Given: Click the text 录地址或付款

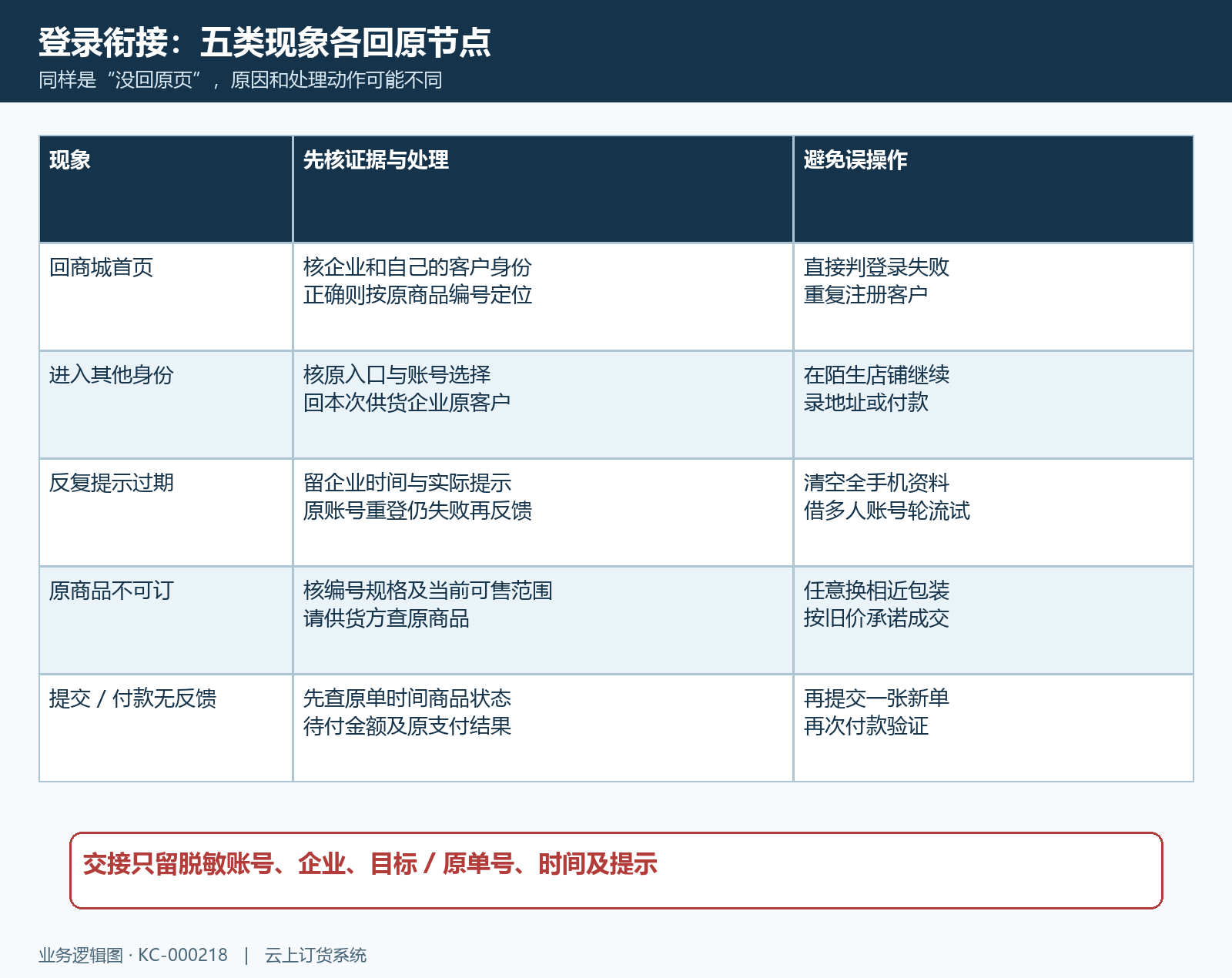Looking at the screenshot, I should (x=865, y=403).
